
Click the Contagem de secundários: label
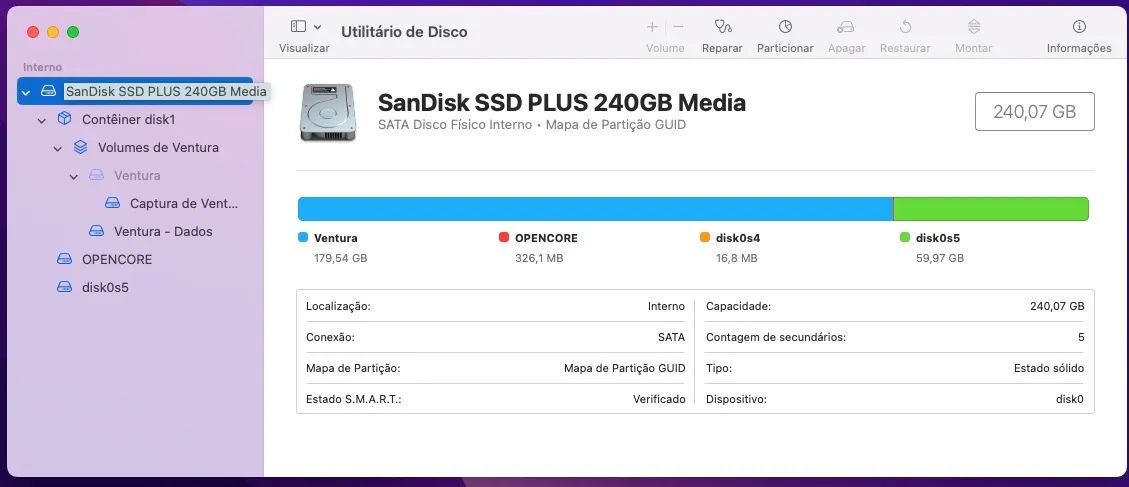point(775,337)
